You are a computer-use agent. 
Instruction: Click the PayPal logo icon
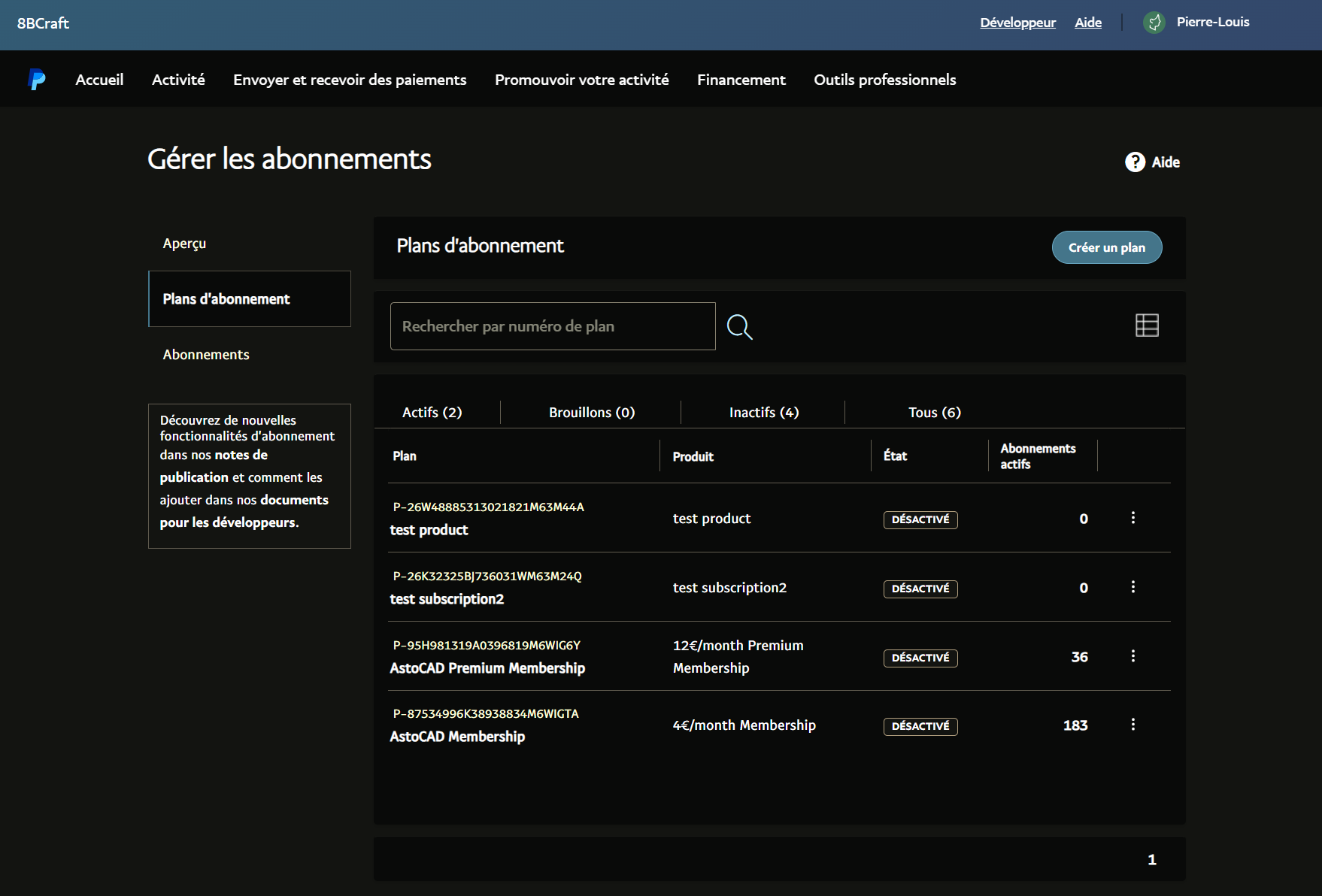pos(36,79)
